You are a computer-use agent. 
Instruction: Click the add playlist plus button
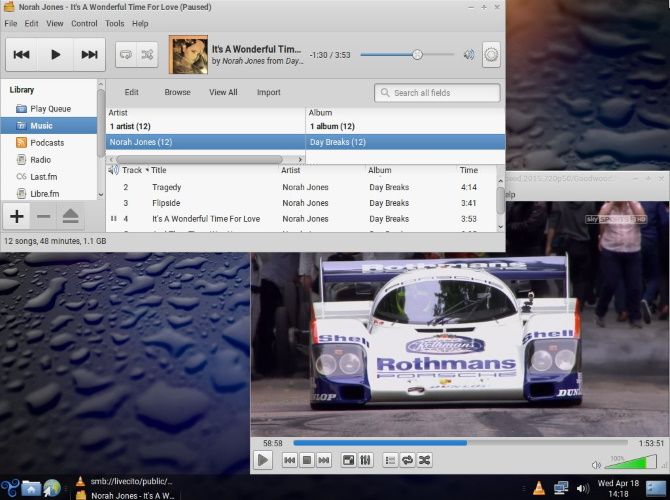17,216
